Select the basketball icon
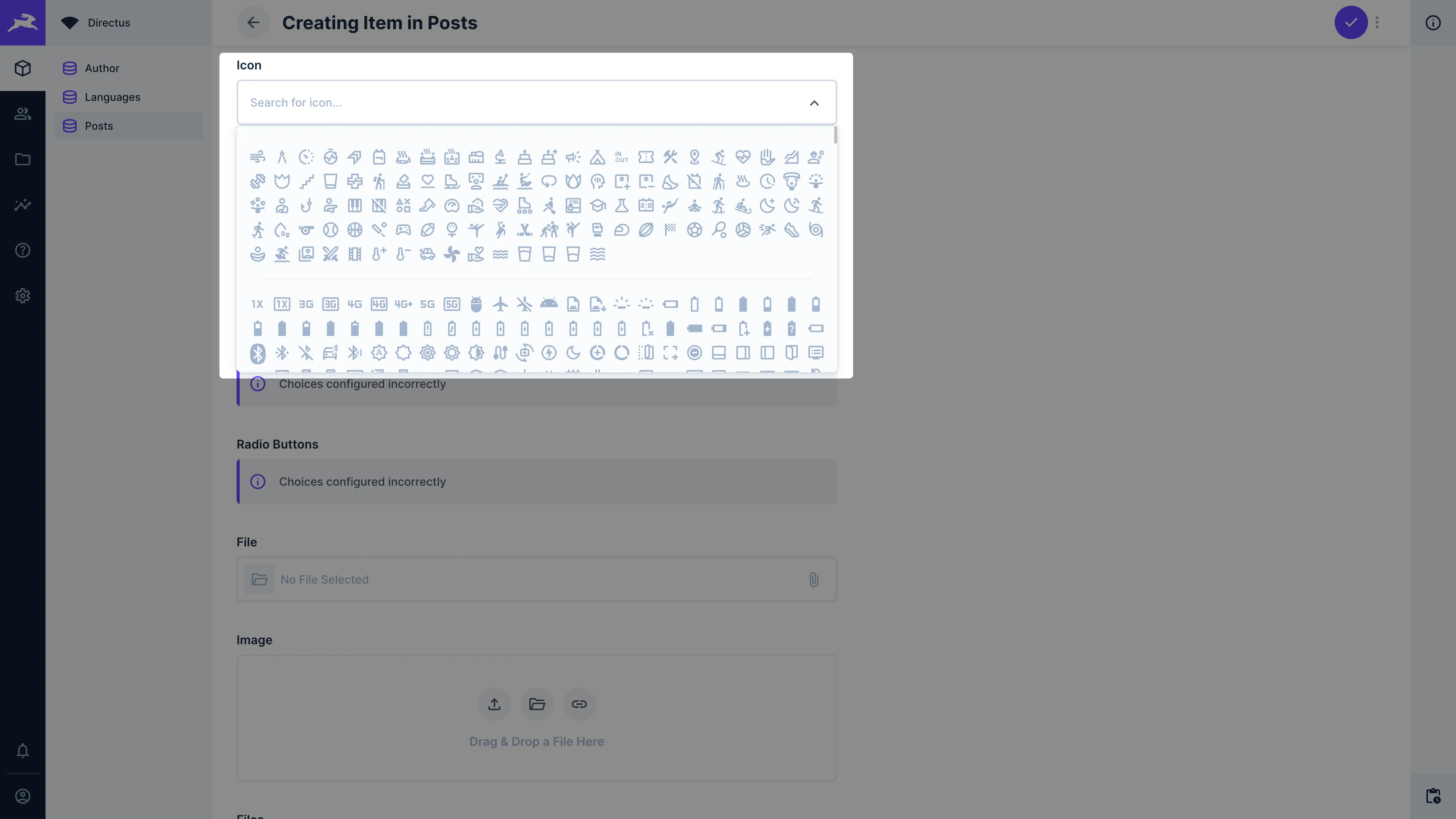The image size is (1456, 819). (x=355, y=229)
